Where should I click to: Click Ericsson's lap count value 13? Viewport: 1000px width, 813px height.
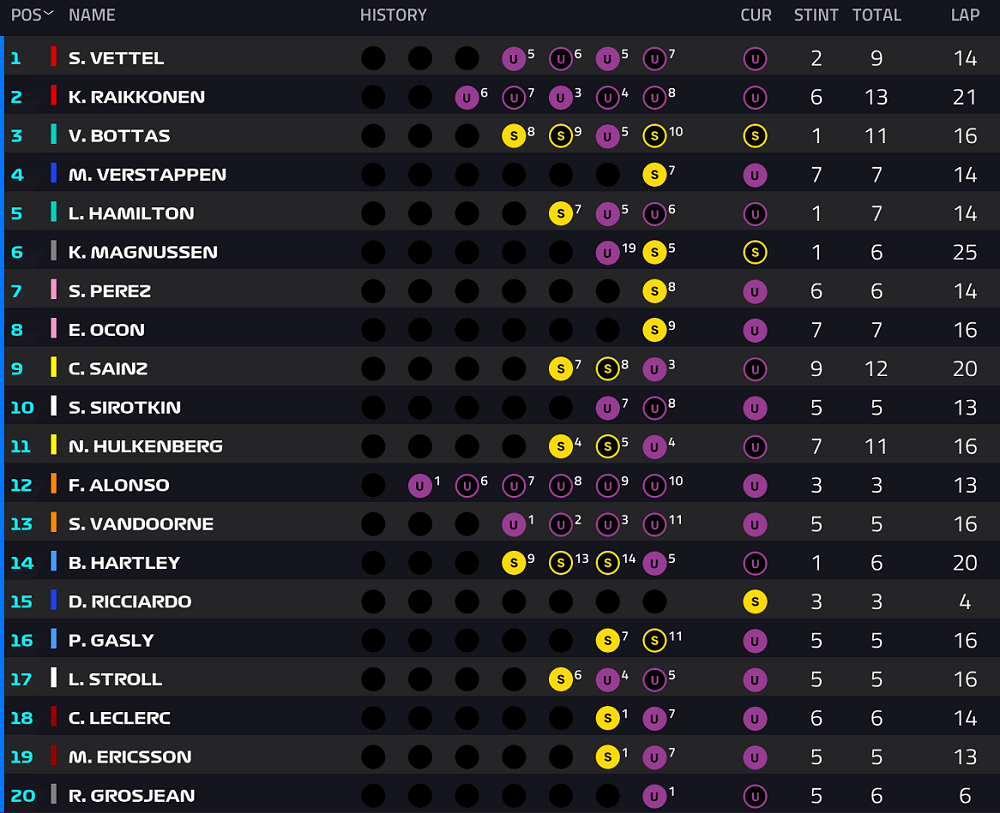coord(965,757)
